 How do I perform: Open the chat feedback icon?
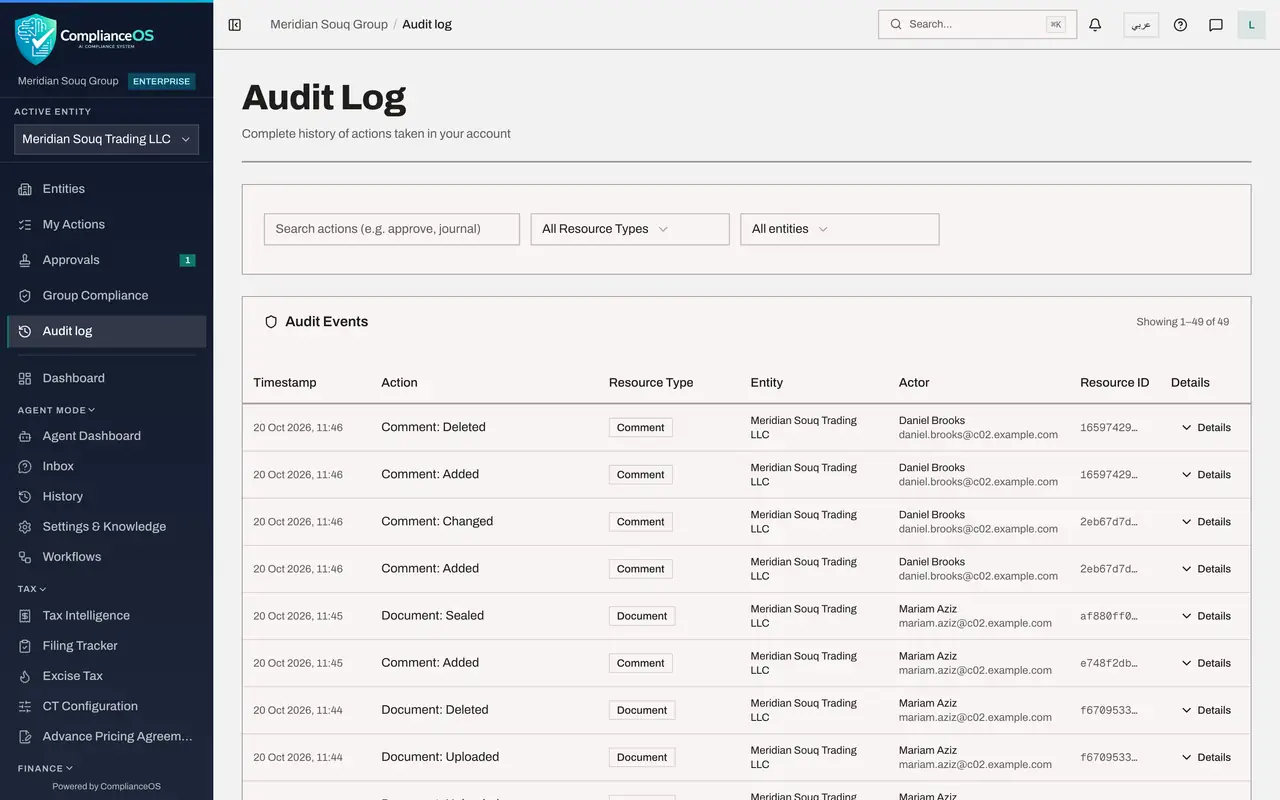pos(1216,25)
